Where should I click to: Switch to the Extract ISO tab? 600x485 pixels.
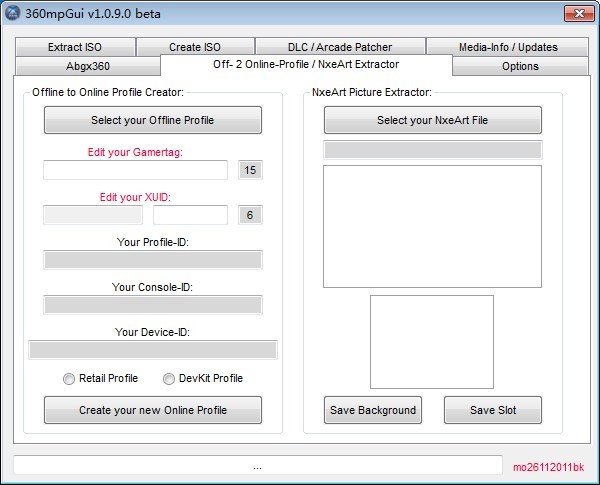(75, 47)
